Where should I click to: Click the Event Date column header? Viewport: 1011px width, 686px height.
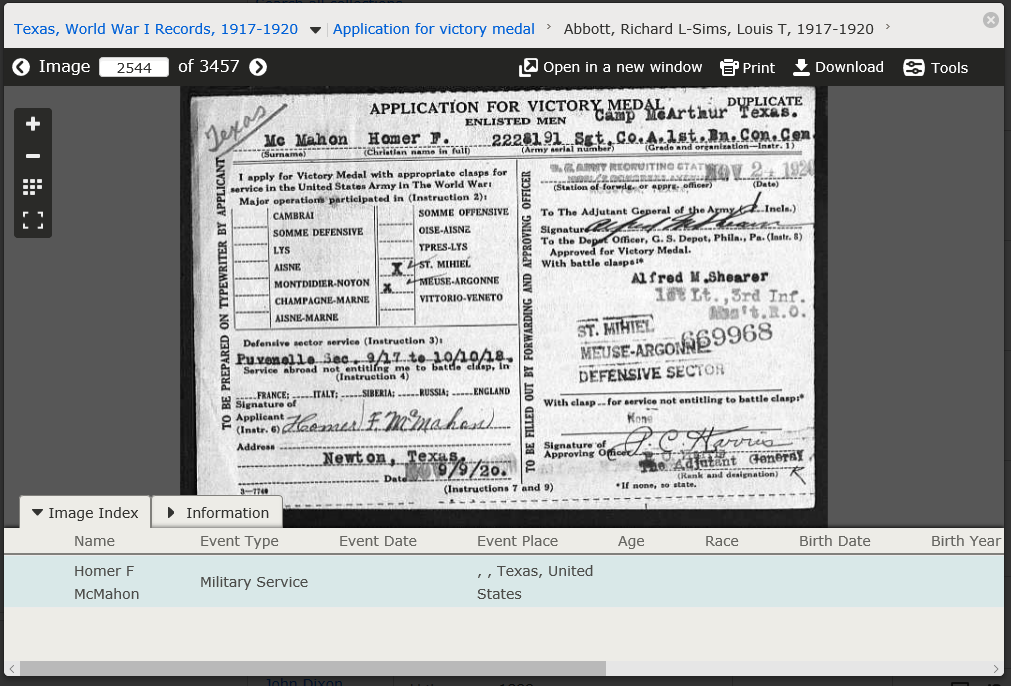378,541
